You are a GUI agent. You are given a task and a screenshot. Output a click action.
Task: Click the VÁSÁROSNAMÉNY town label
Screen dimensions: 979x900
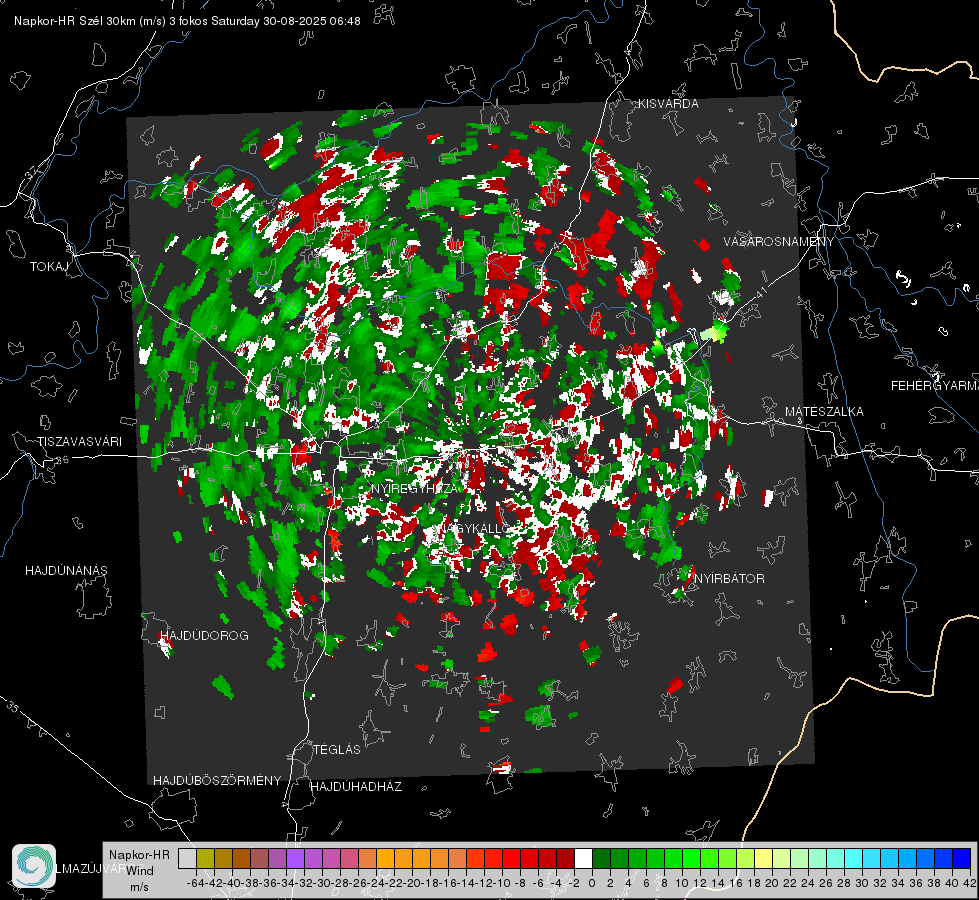click(x=779, y=242)
